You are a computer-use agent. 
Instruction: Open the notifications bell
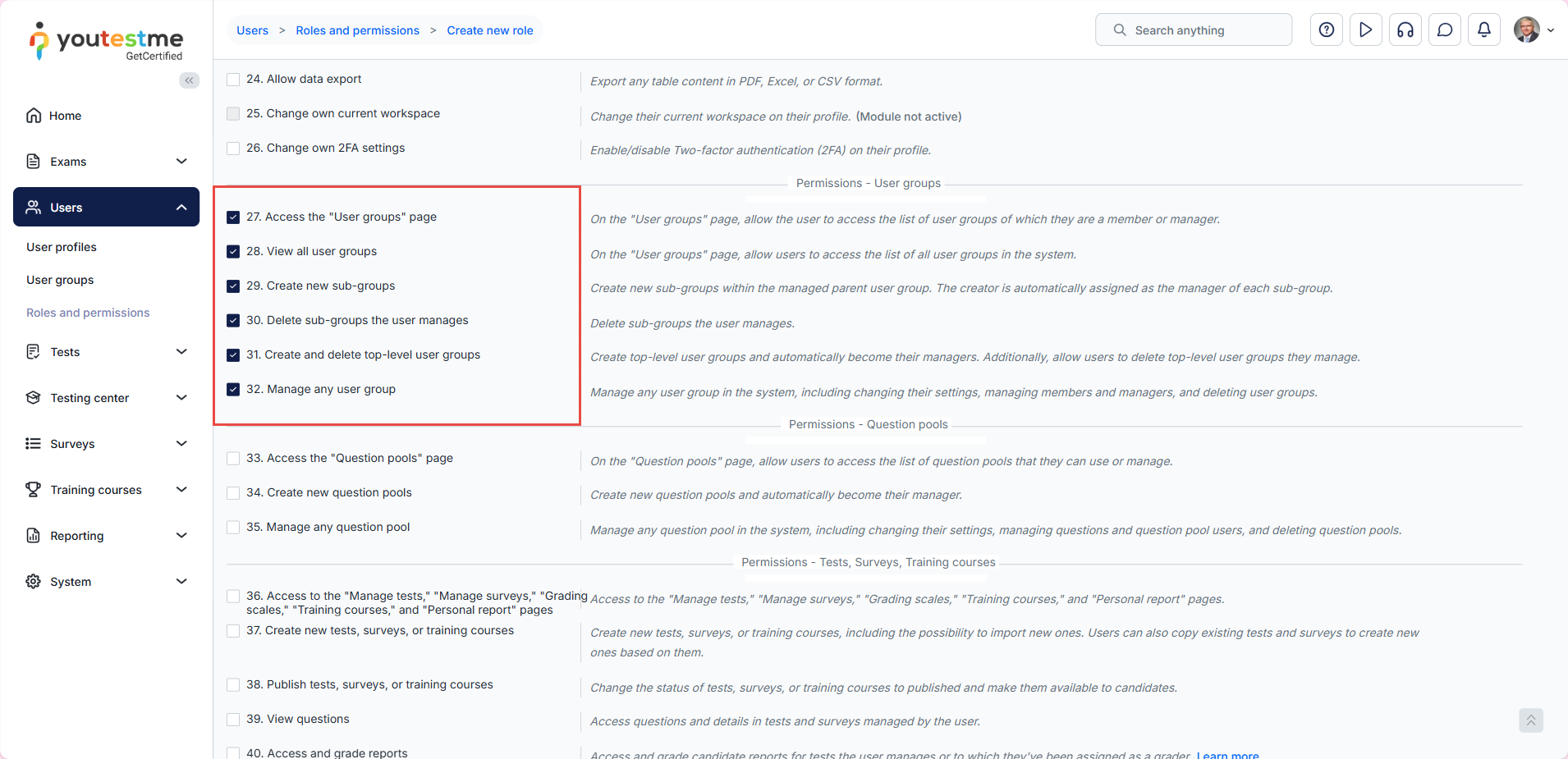1483,30
